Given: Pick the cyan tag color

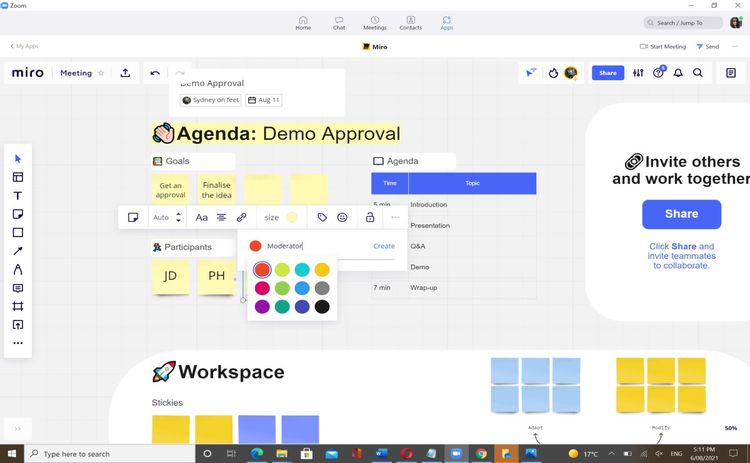Looking at the screenshot, I should coord(302,270).
